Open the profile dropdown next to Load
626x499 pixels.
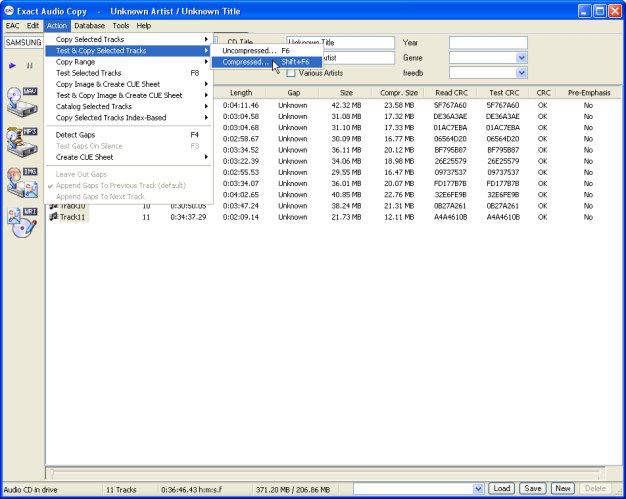coord(479,488)
